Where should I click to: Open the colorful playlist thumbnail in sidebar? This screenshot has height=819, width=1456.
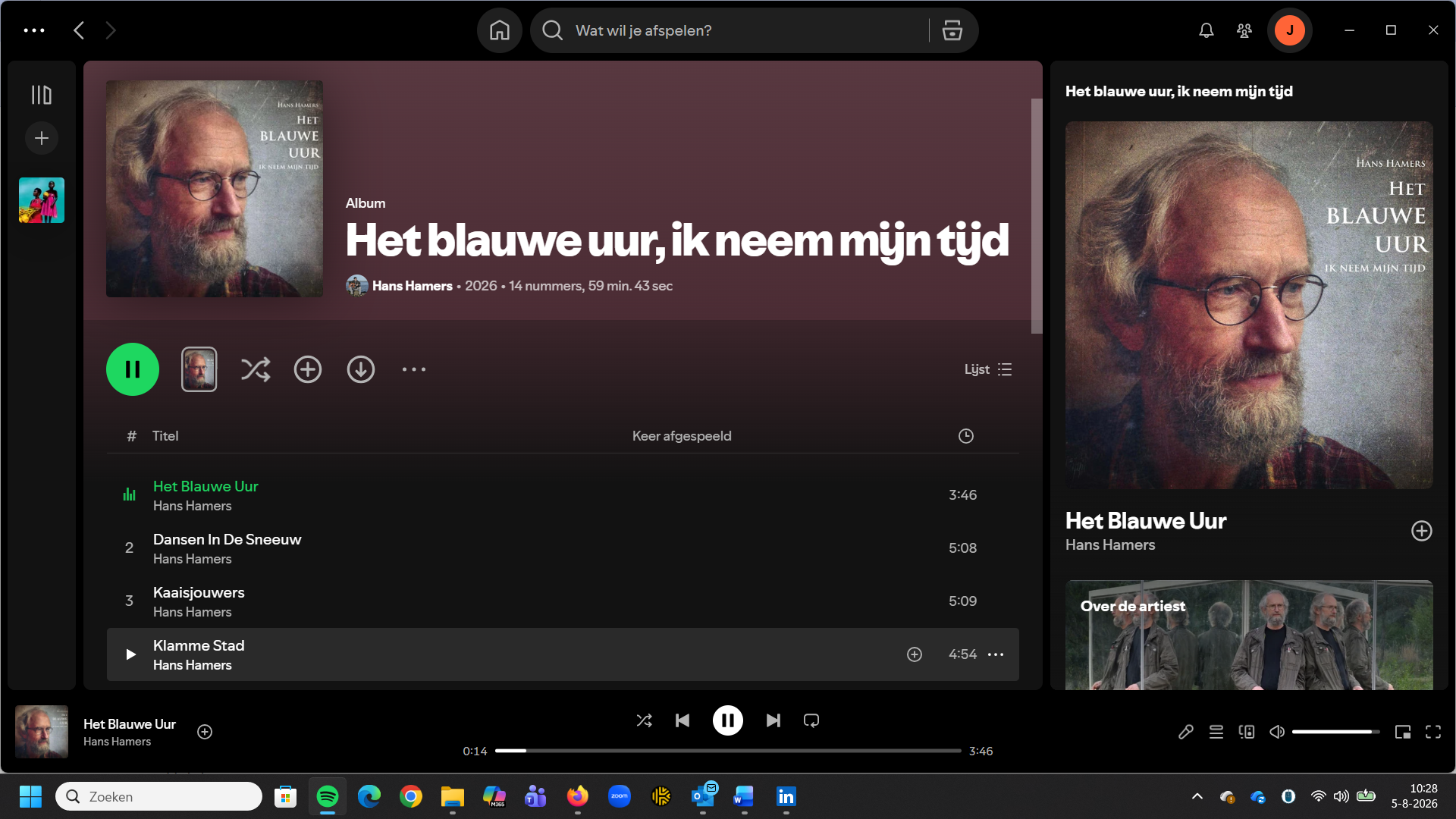point(42,200)
